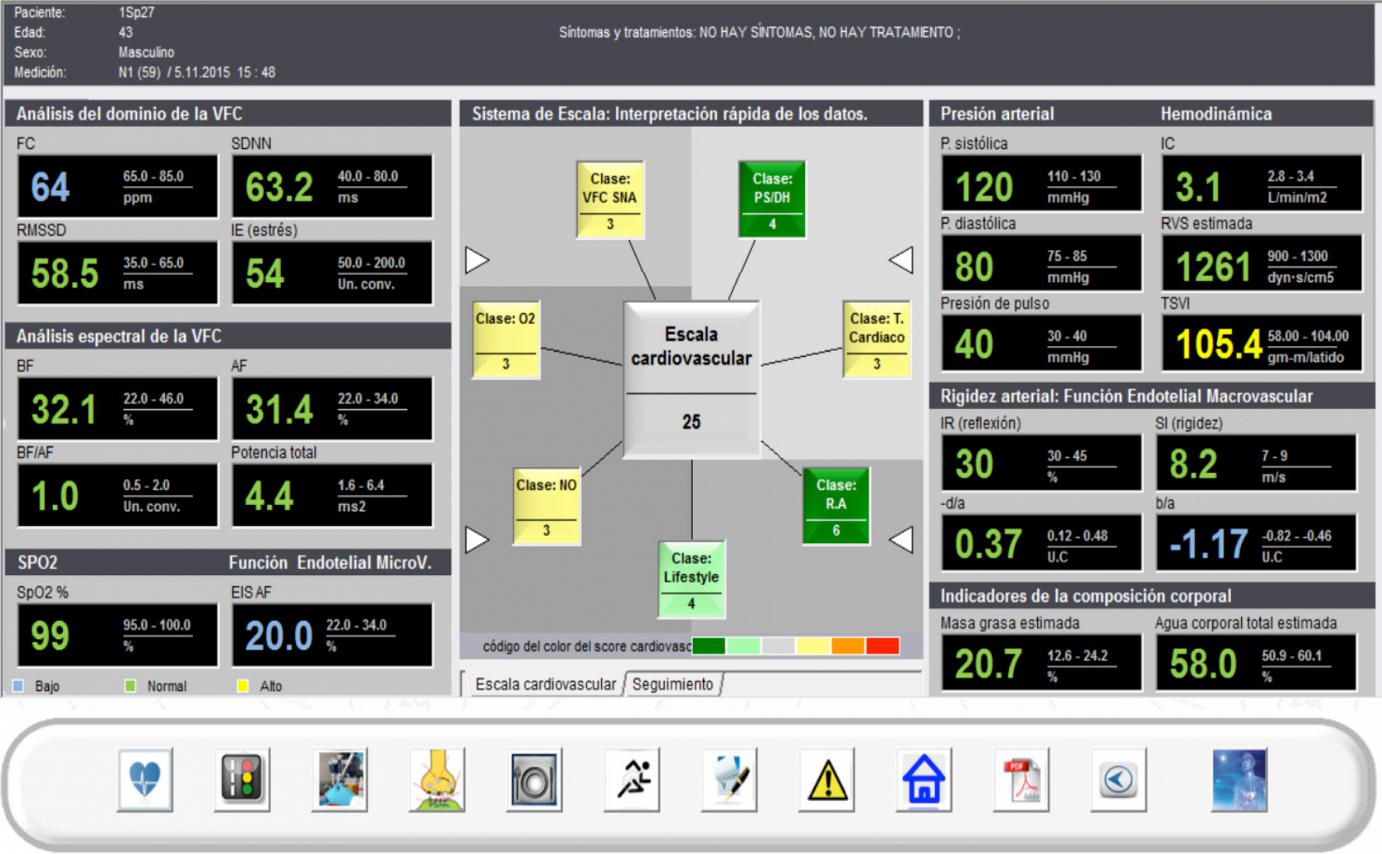Click the human body hologram icon
Viewport: 1382px width, 854px height.
[1239, 780]
